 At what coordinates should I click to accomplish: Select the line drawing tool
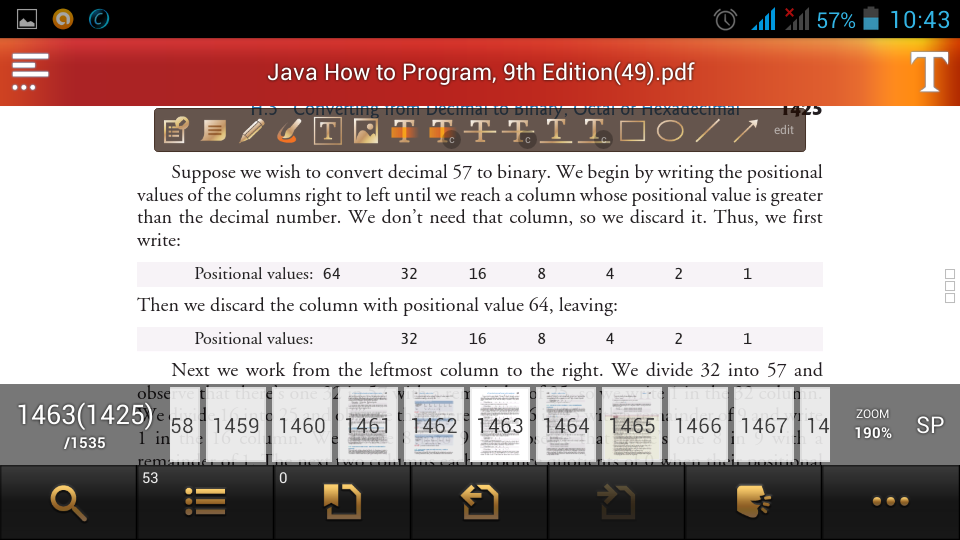click(x=708, y=130)
